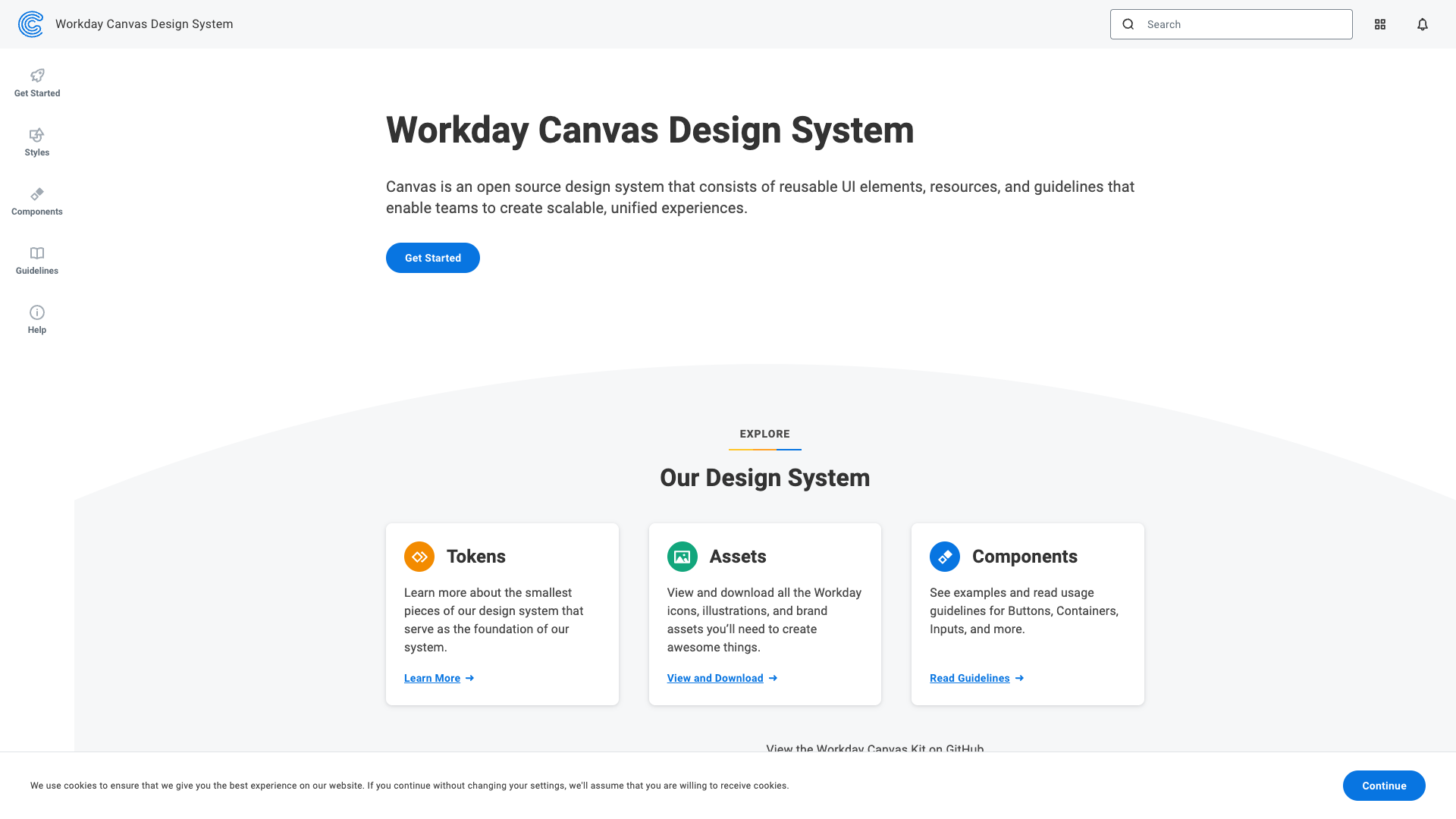The height and width of the screenshot is (819, 1456).
Task: Follow the Learn More link
Action: [x=432, y=678]
